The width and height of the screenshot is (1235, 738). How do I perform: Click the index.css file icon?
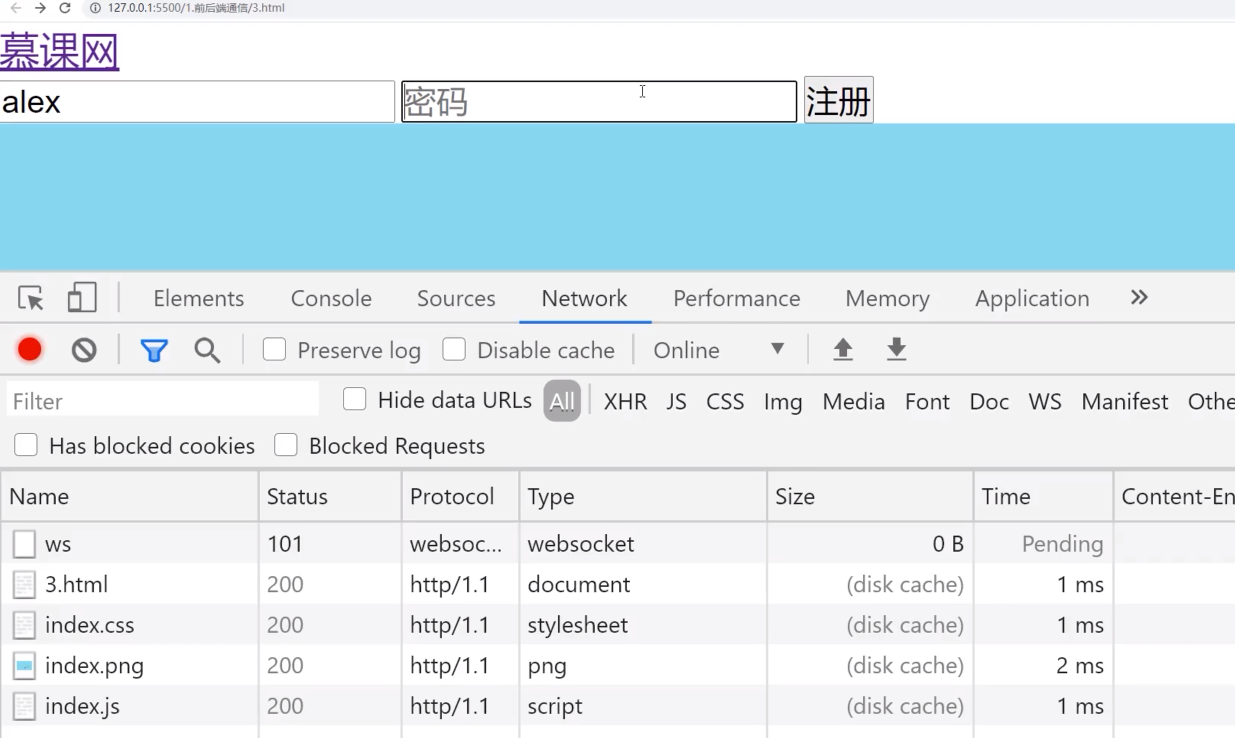[24, 626]
